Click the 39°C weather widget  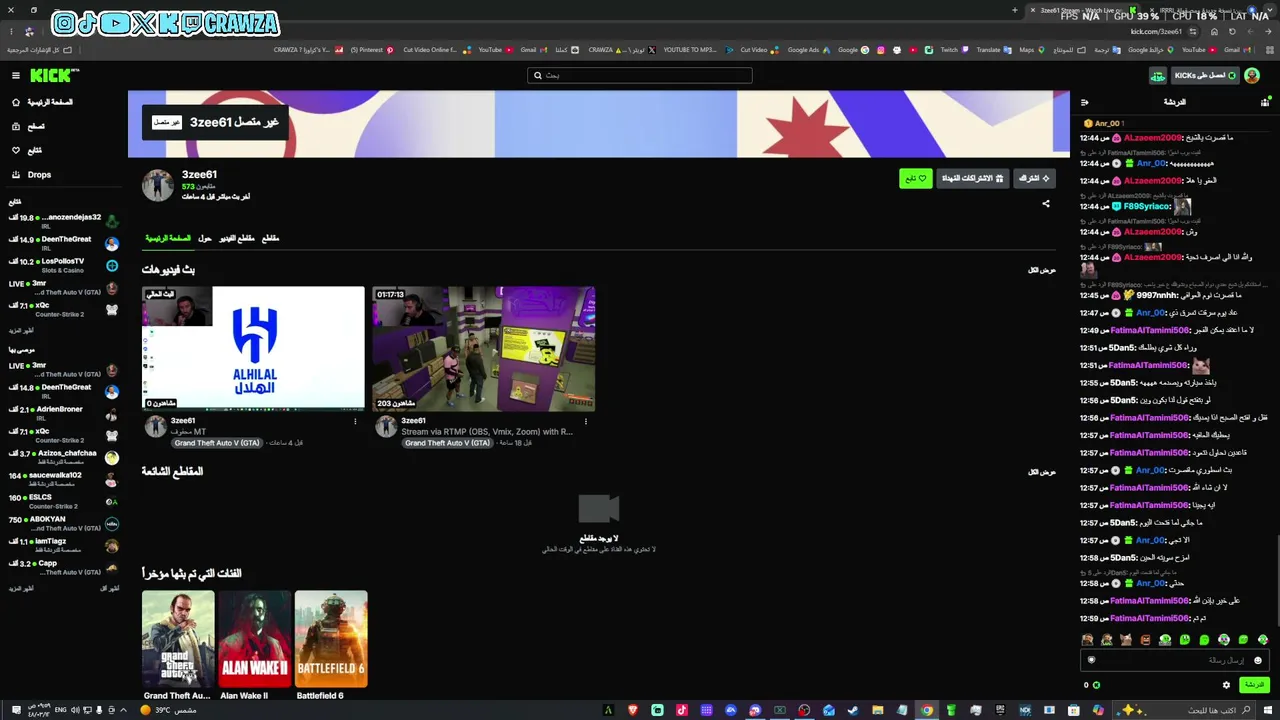point(167,710)
